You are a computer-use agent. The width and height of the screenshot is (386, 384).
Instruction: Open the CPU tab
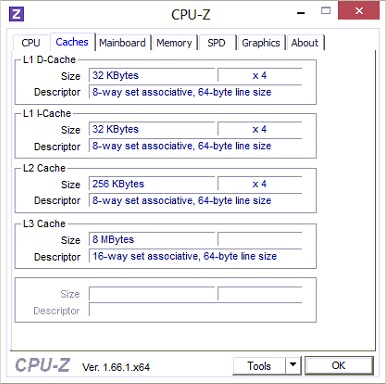point(31,43)
